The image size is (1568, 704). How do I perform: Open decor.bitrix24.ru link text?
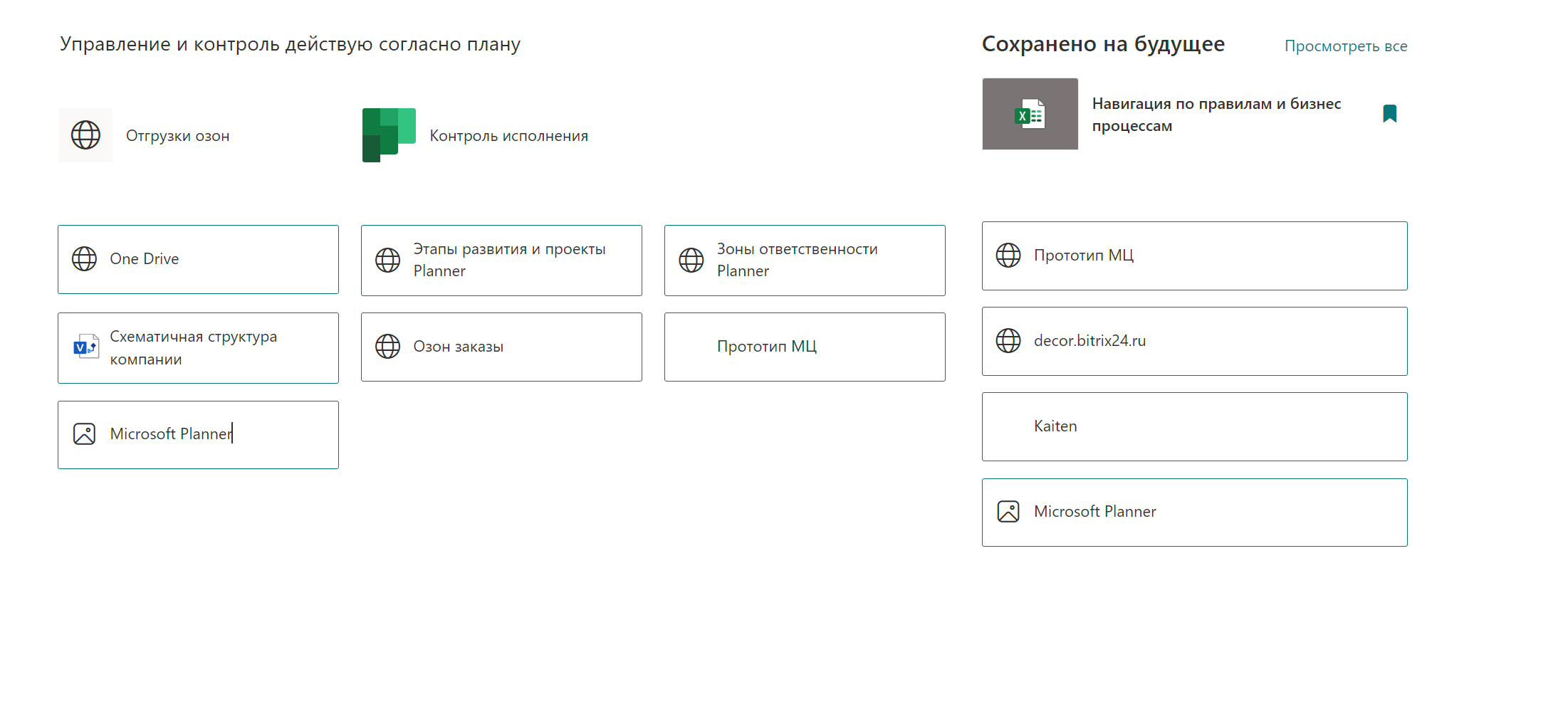1089,341
